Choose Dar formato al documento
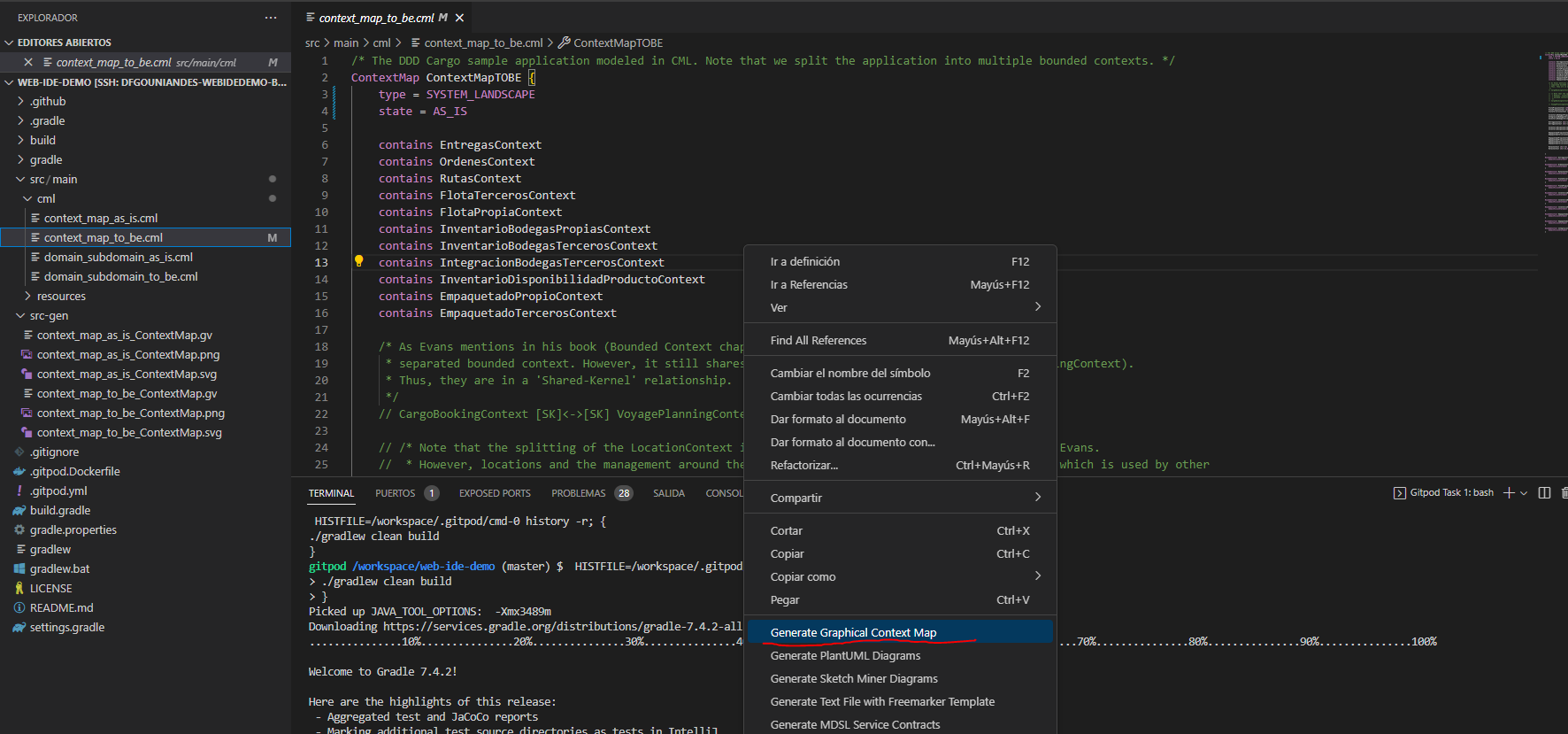Image resolution: width=1568 pixels, height=734 pixels. 901,419
